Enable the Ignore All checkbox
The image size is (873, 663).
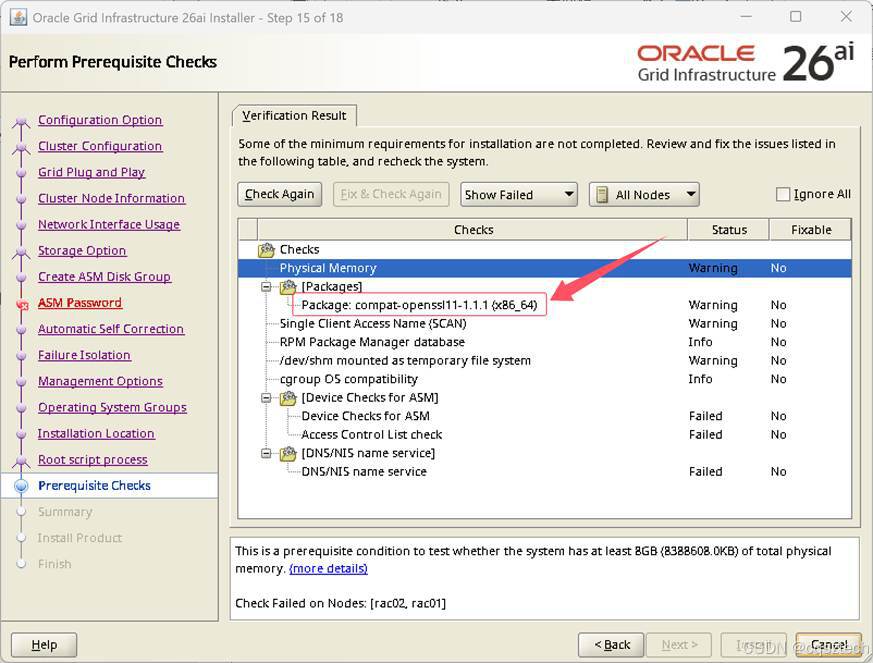click(x=783, y=194)
